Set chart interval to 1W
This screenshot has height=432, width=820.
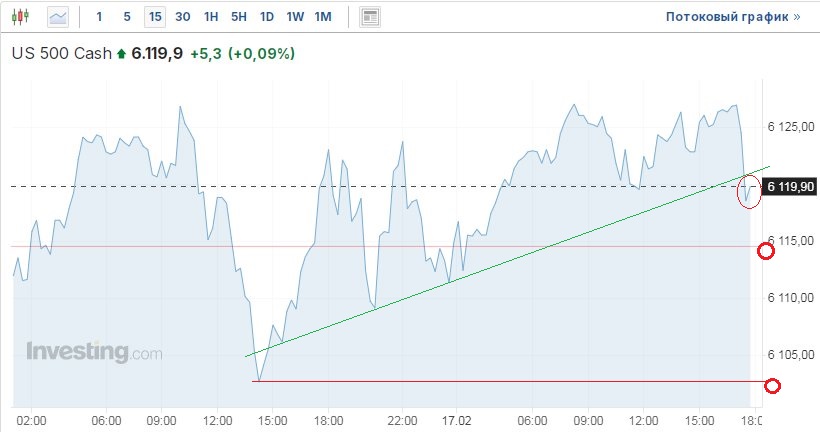pos(295,17)
